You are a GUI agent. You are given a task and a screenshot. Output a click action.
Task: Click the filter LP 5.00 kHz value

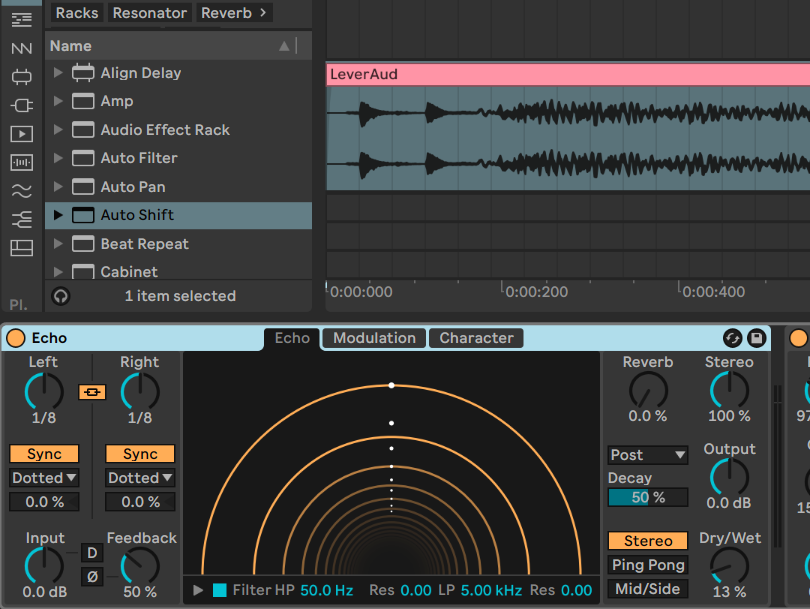491,590
